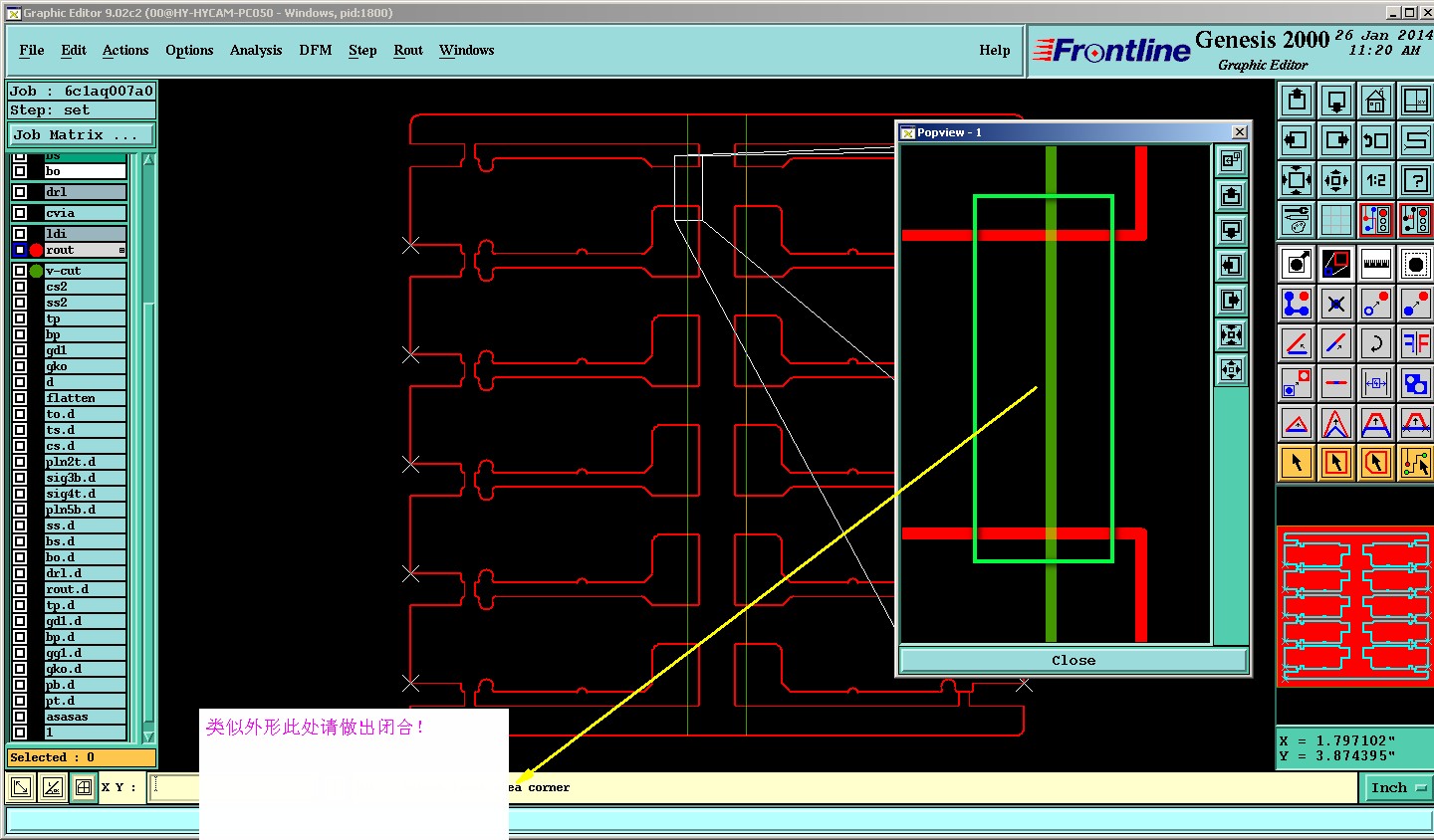The width and height of the screenshot is (1434, 840).
Task: Open the Rout menu
Action: [408, 50]
